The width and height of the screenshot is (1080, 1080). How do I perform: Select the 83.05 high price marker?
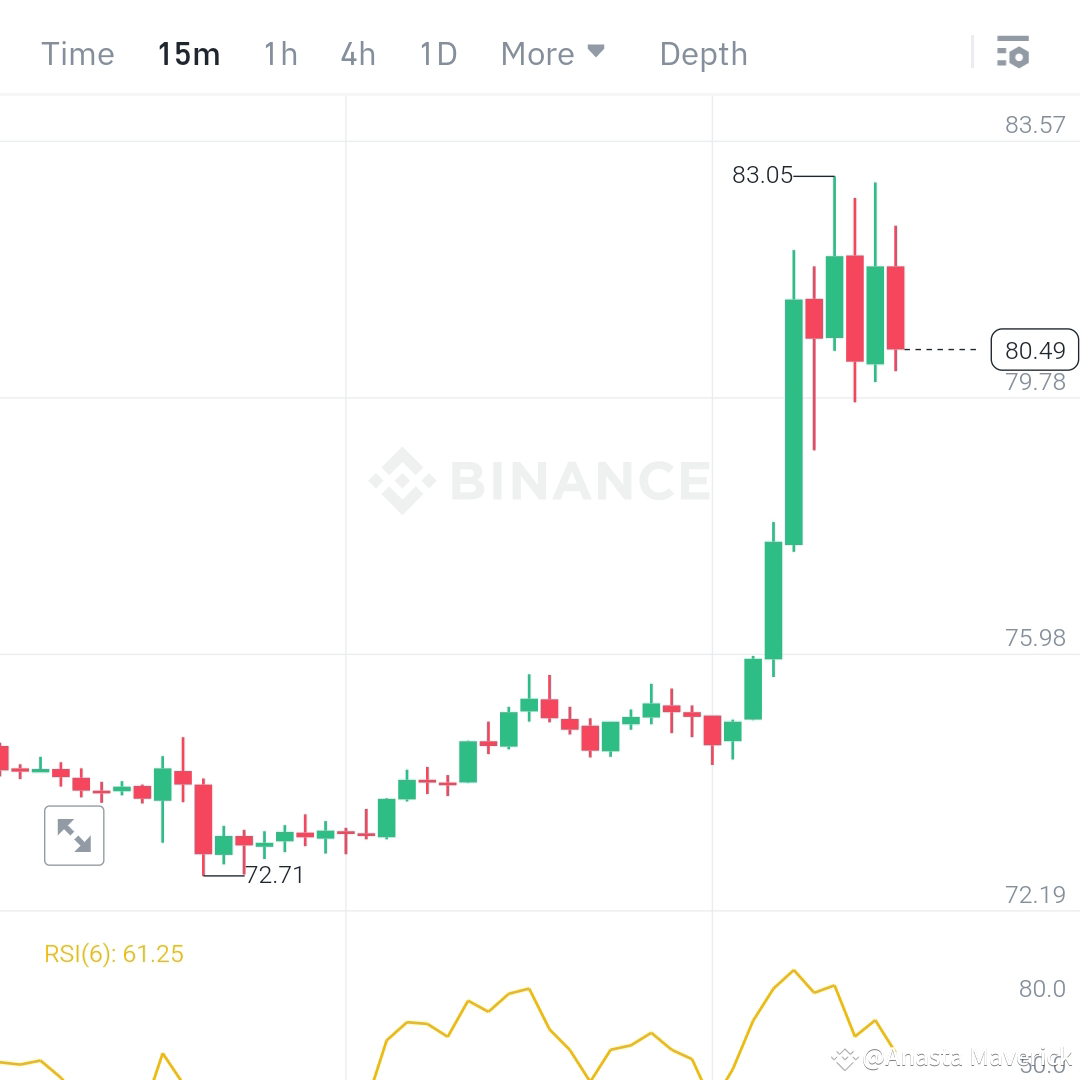[x=764, y=175]
